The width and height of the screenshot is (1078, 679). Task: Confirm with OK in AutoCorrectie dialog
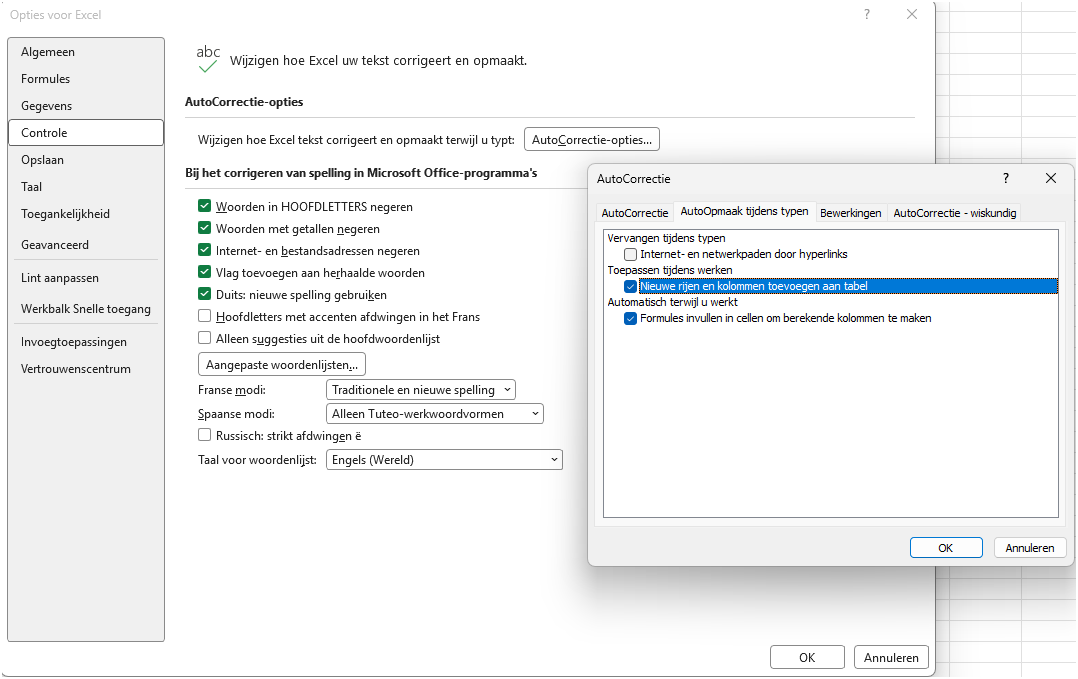(x=946, y=548)
